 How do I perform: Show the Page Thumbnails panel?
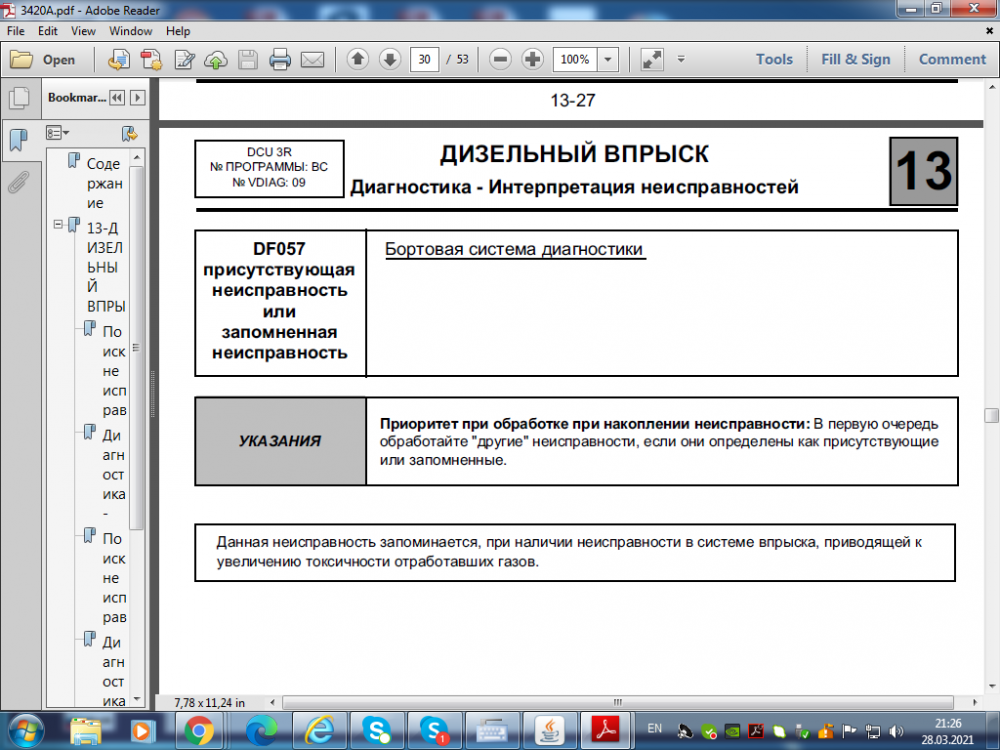pyautogui.click(x=20, y=98)
